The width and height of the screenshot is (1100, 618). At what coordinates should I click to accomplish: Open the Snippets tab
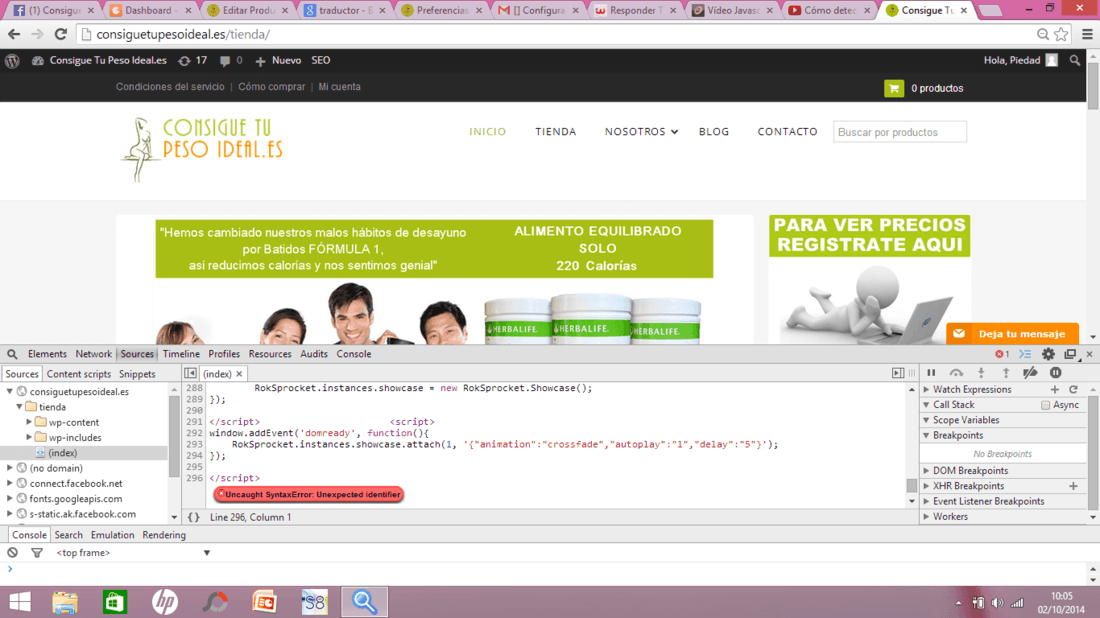(137, 374)
